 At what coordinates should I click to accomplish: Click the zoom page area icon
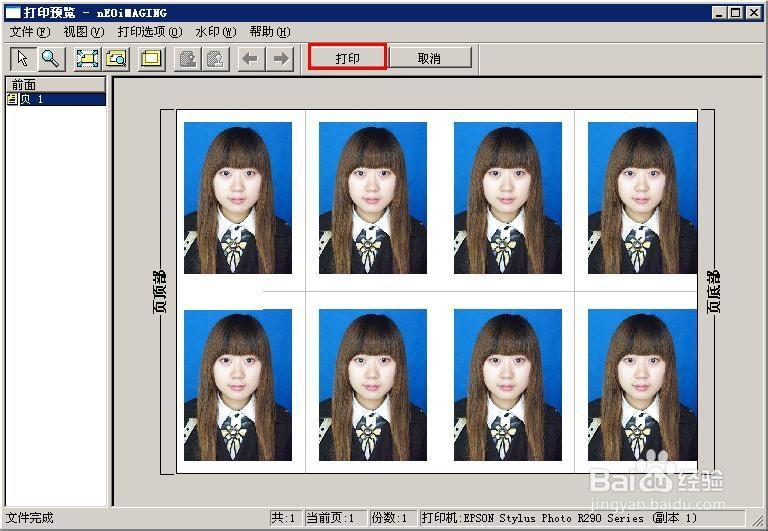coord(116,59)
